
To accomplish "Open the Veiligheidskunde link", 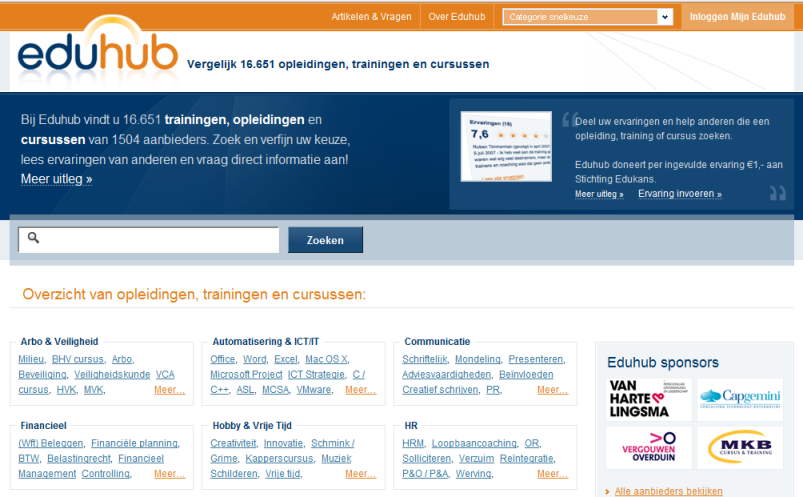I will coord(112,375).
